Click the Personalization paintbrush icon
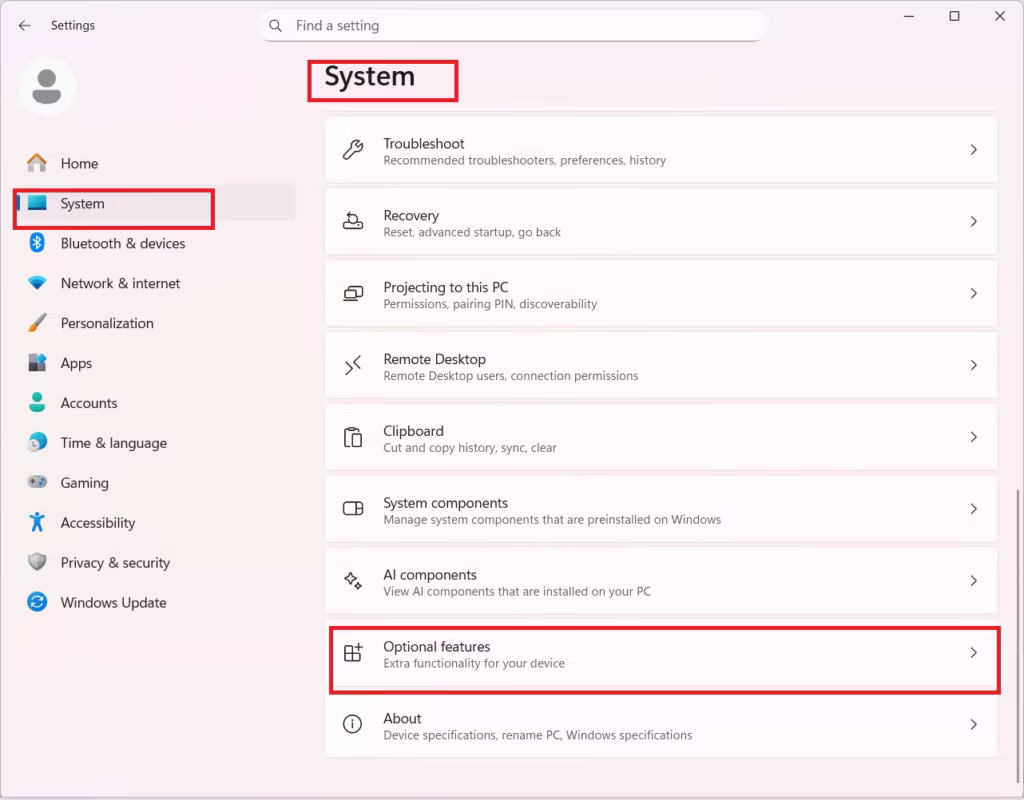Viewport: 1024px width, 800px height. click(x=37, y=323)
